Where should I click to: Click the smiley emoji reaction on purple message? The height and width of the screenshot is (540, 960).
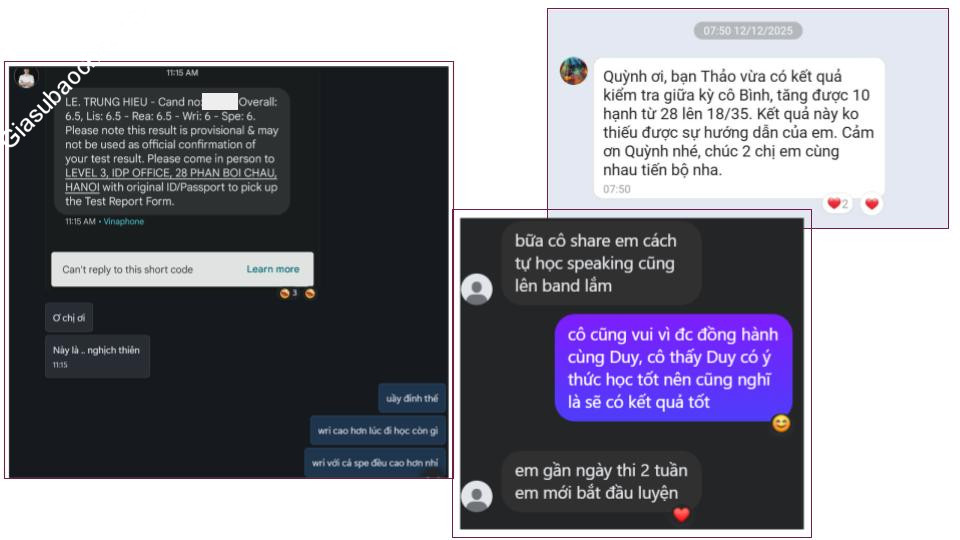coord(781,423)
